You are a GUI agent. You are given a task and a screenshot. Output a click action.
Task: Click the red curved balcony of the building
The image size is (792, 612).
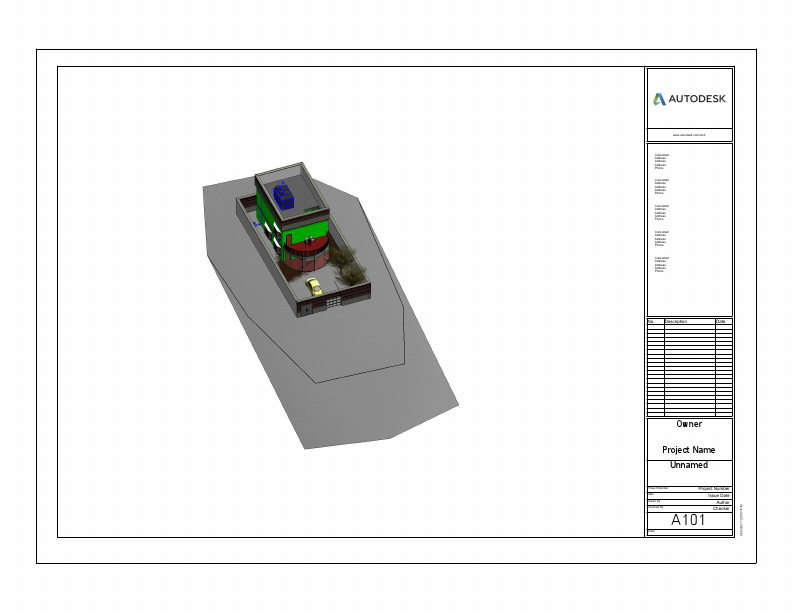point(306,247)
